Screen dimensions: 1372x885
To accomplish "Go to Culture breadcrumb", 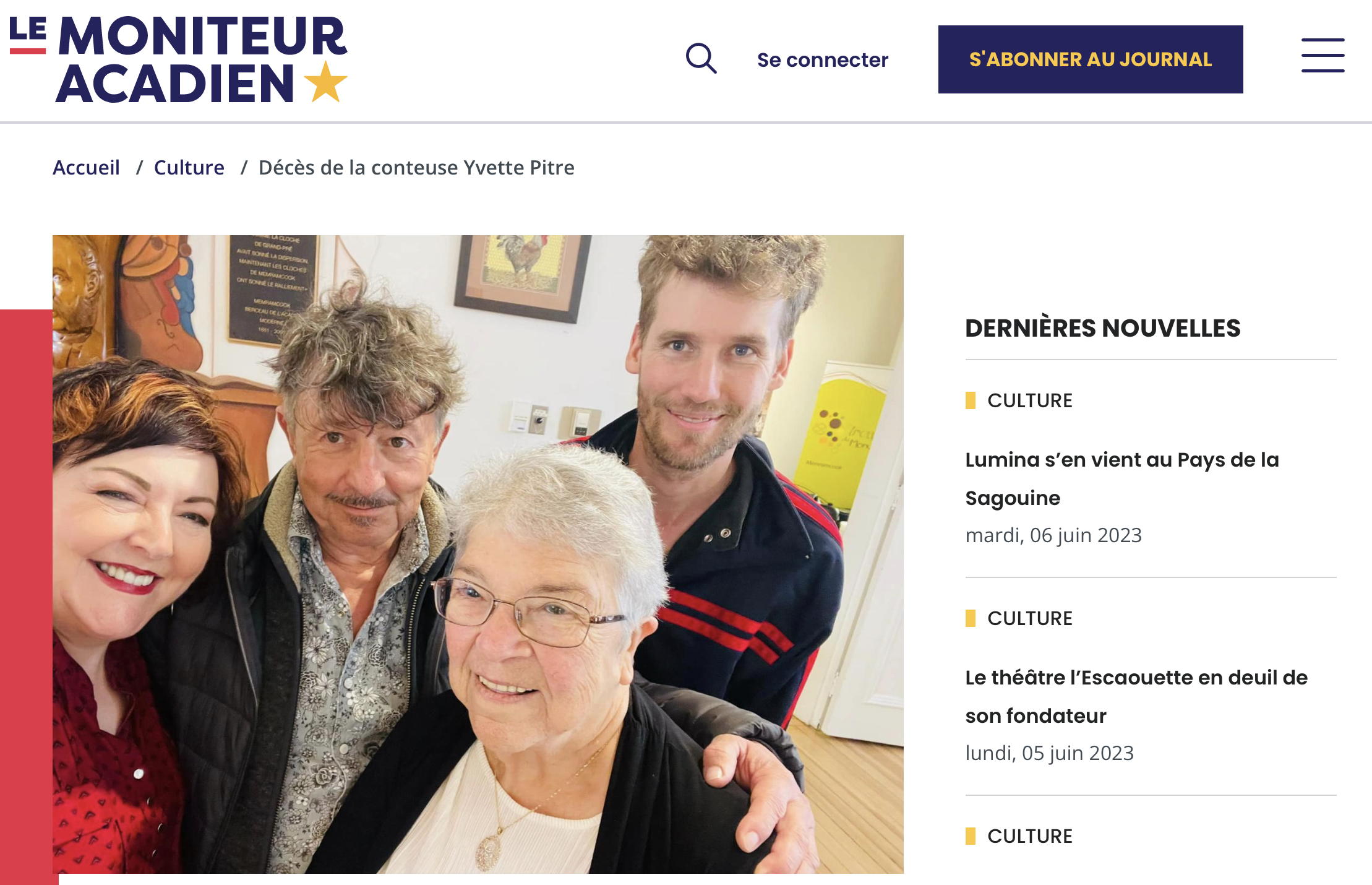I will (189, 167).
